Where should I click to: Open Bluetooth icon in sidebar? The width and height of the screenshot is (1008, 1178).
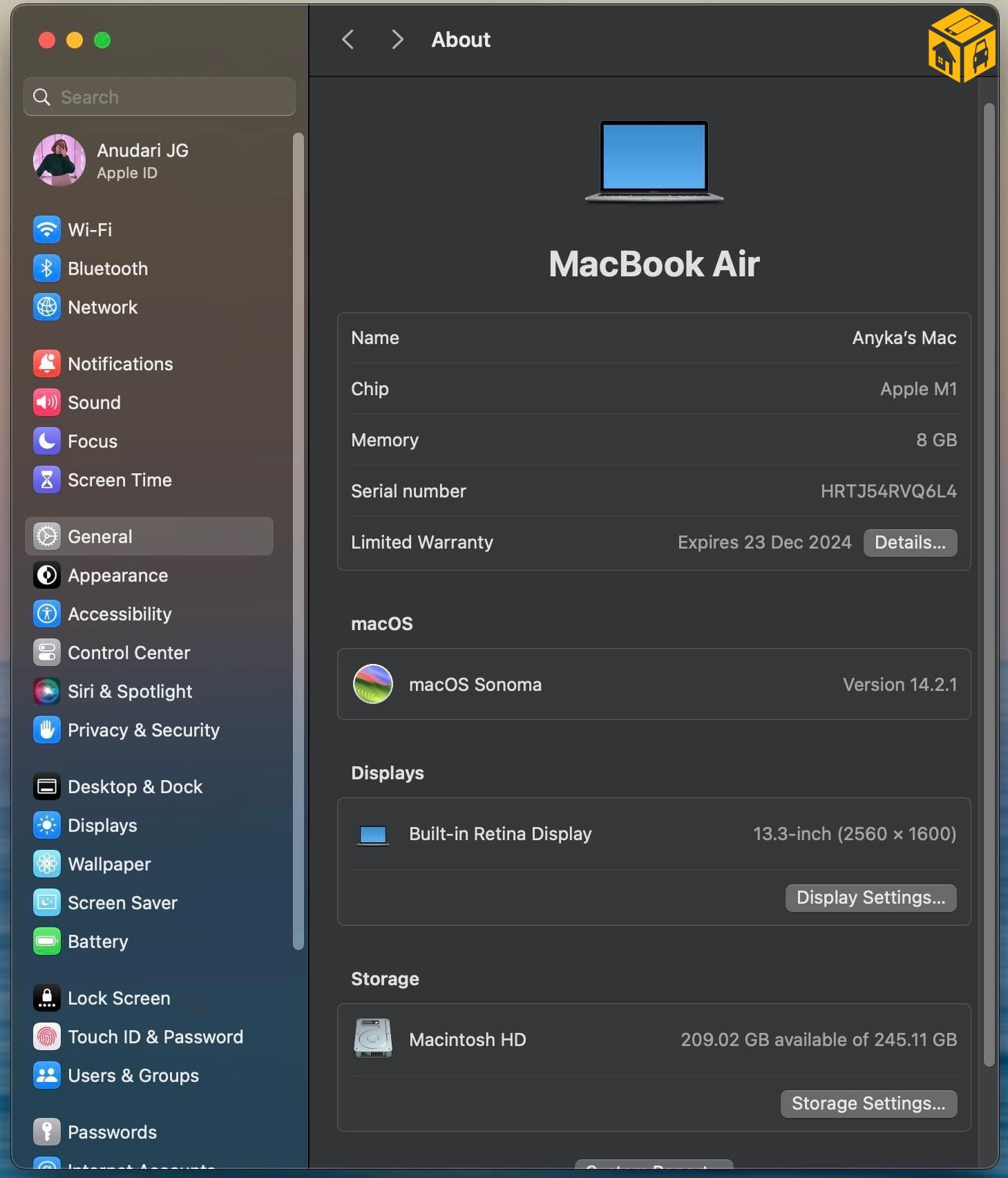pyautogui.click(x=47, y=268)
